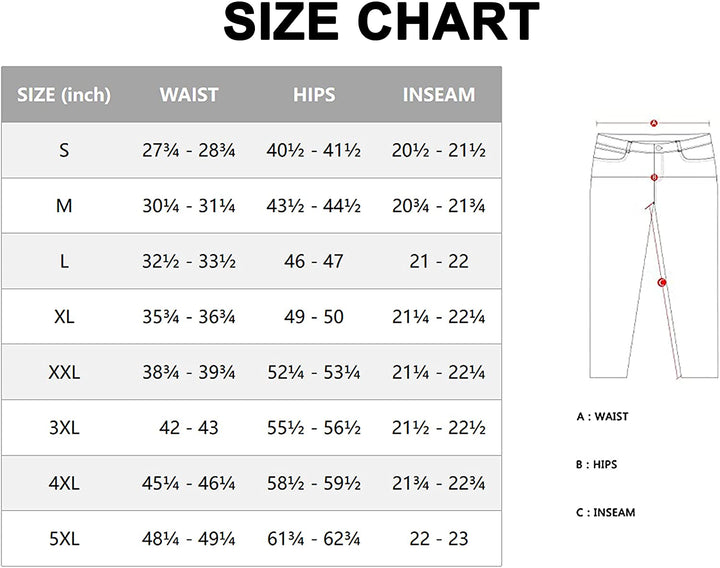Select the WAIST column header
This screenshot has width=720, height=568.
pos(189,95)
